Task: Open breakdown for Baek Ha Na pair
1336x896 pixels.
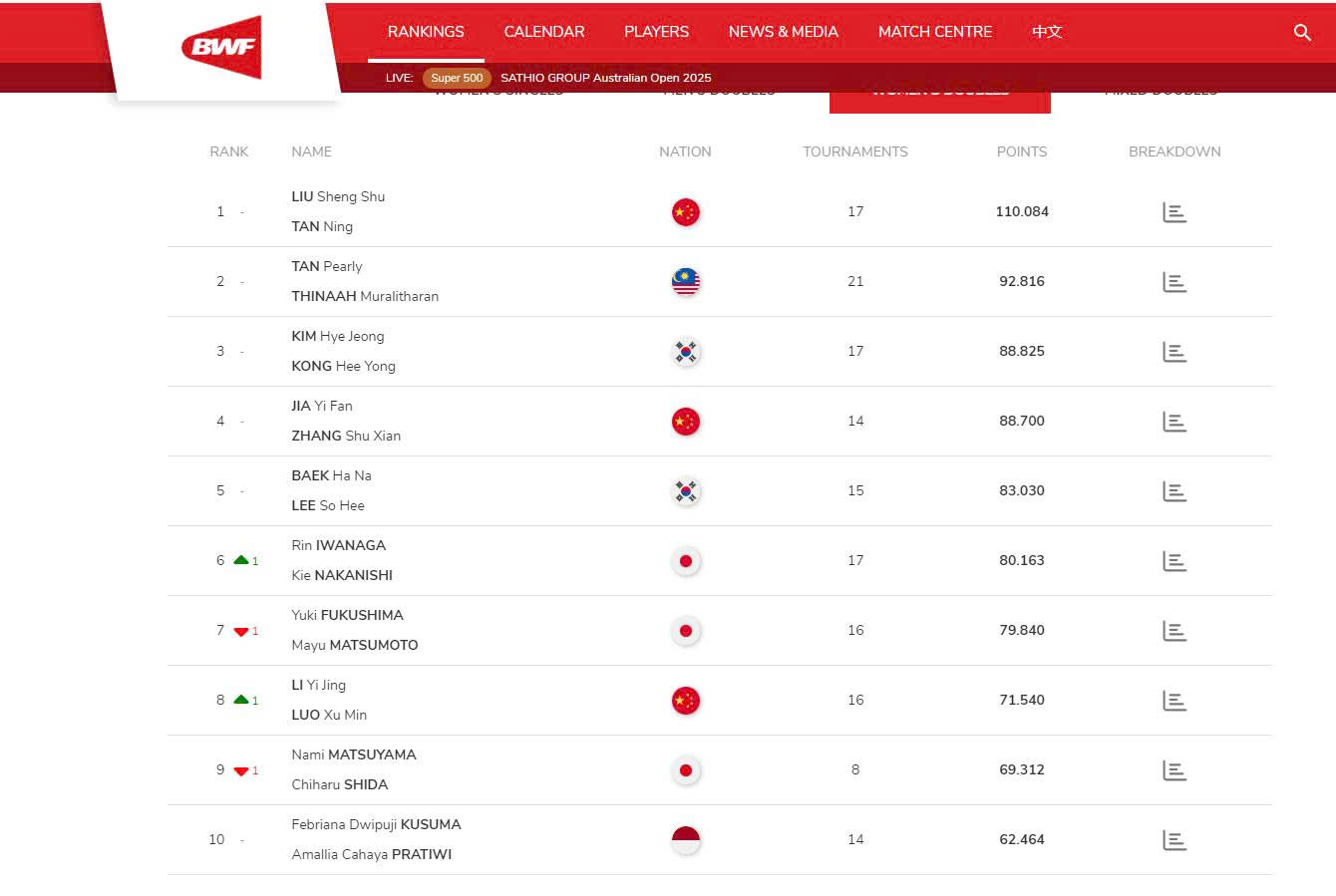Action: [1174, 491]
